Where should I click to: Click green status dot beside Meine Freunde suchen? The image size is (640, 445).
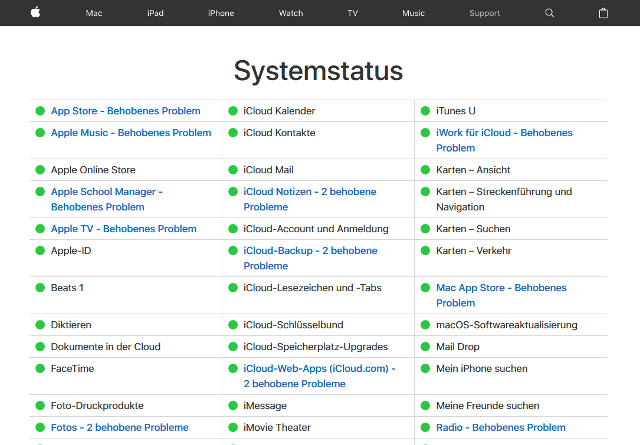pos(425,406)
